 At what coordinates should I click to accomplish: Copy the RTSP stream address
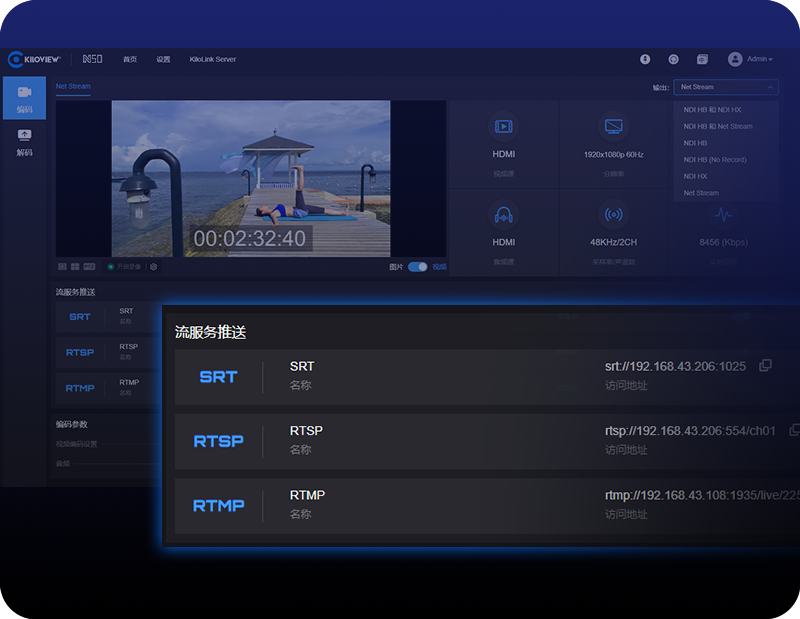794,430
